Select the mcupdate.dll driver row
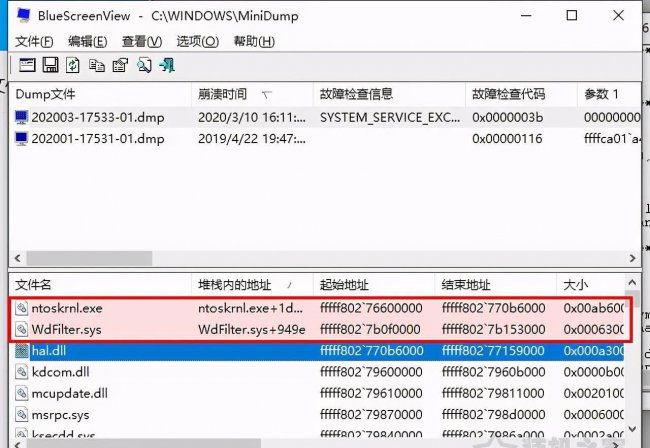The width and height of the screenshot is (650, 448). [317, 393]
